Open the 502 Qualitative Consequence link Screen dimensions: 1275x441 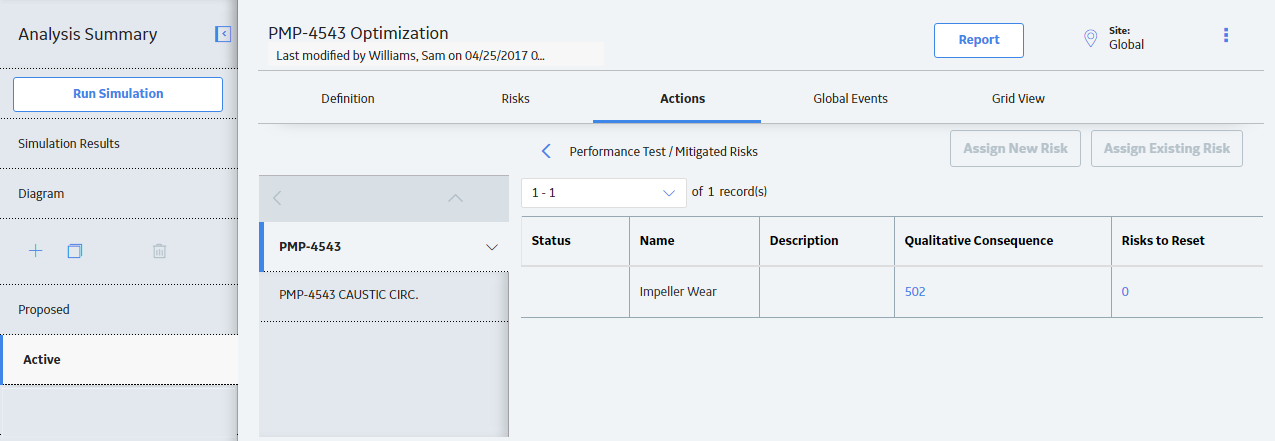pos(915,292)
